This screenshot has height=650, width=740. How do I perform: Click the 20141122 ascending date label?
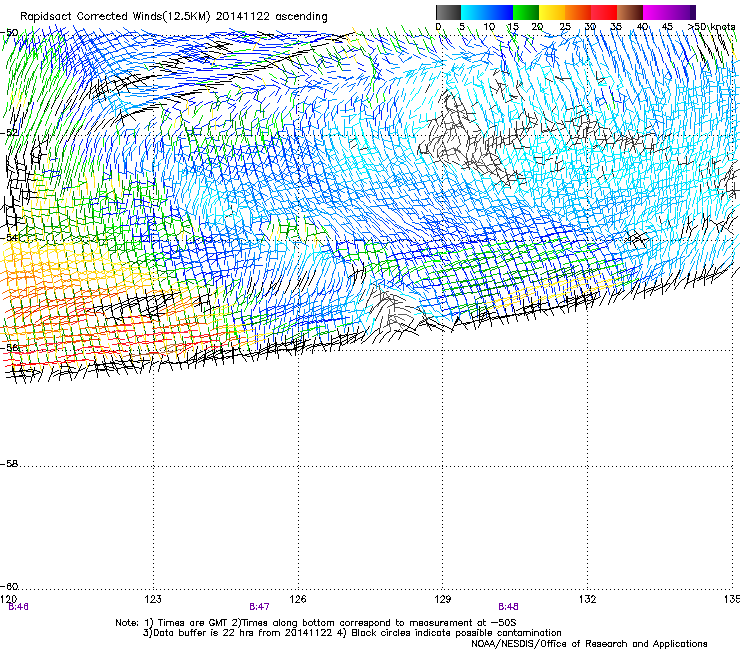point(271,17)
